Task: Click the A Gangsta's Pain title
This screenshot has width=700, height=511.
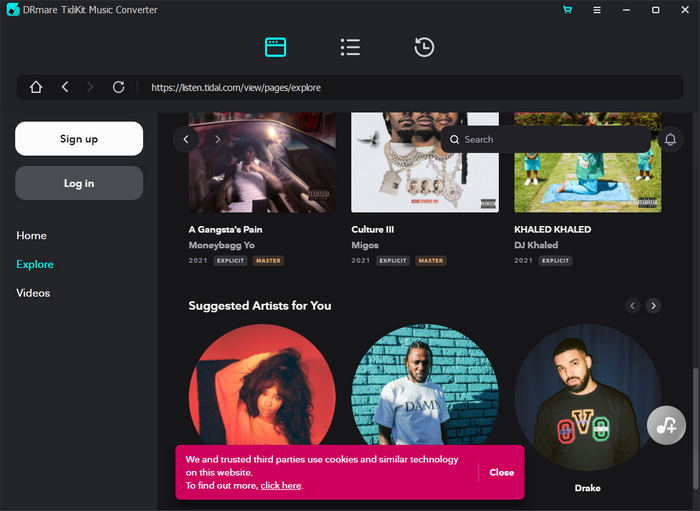Action: [225, 229]
